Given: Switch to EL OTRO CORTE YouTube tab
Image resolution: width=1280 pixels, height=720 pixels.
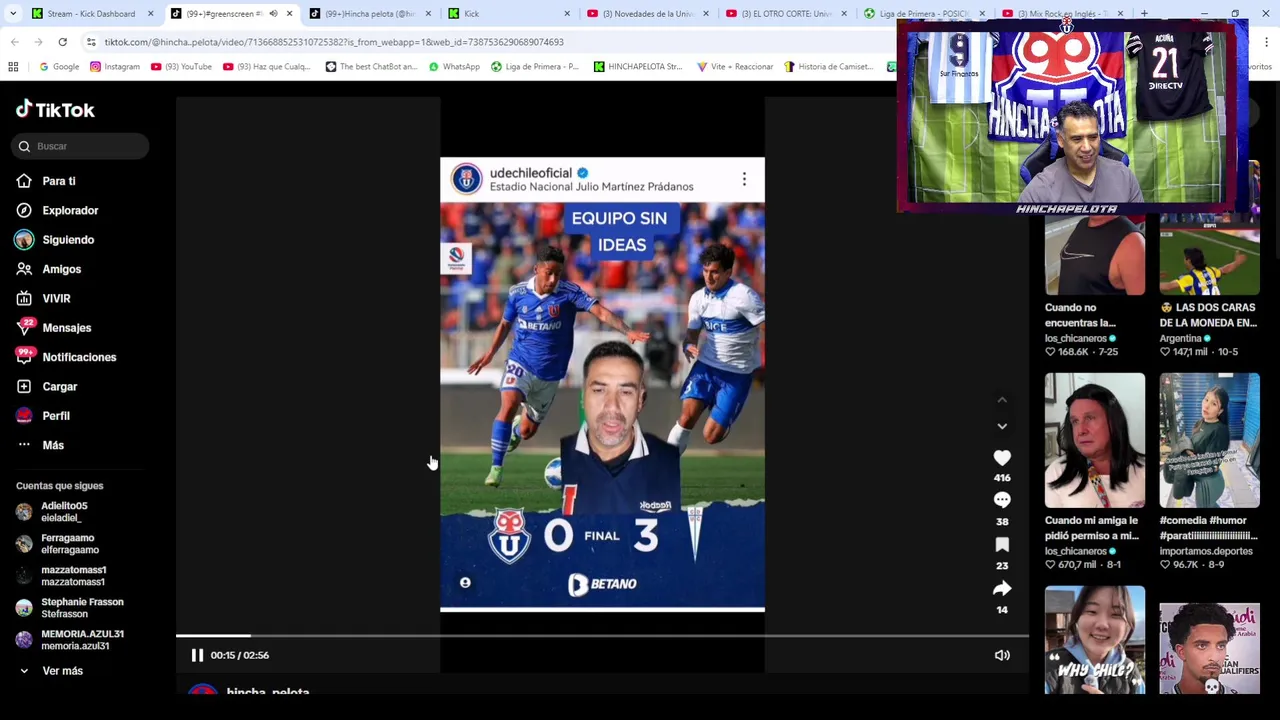Looking at the screenshot, I should click(786, 14).
